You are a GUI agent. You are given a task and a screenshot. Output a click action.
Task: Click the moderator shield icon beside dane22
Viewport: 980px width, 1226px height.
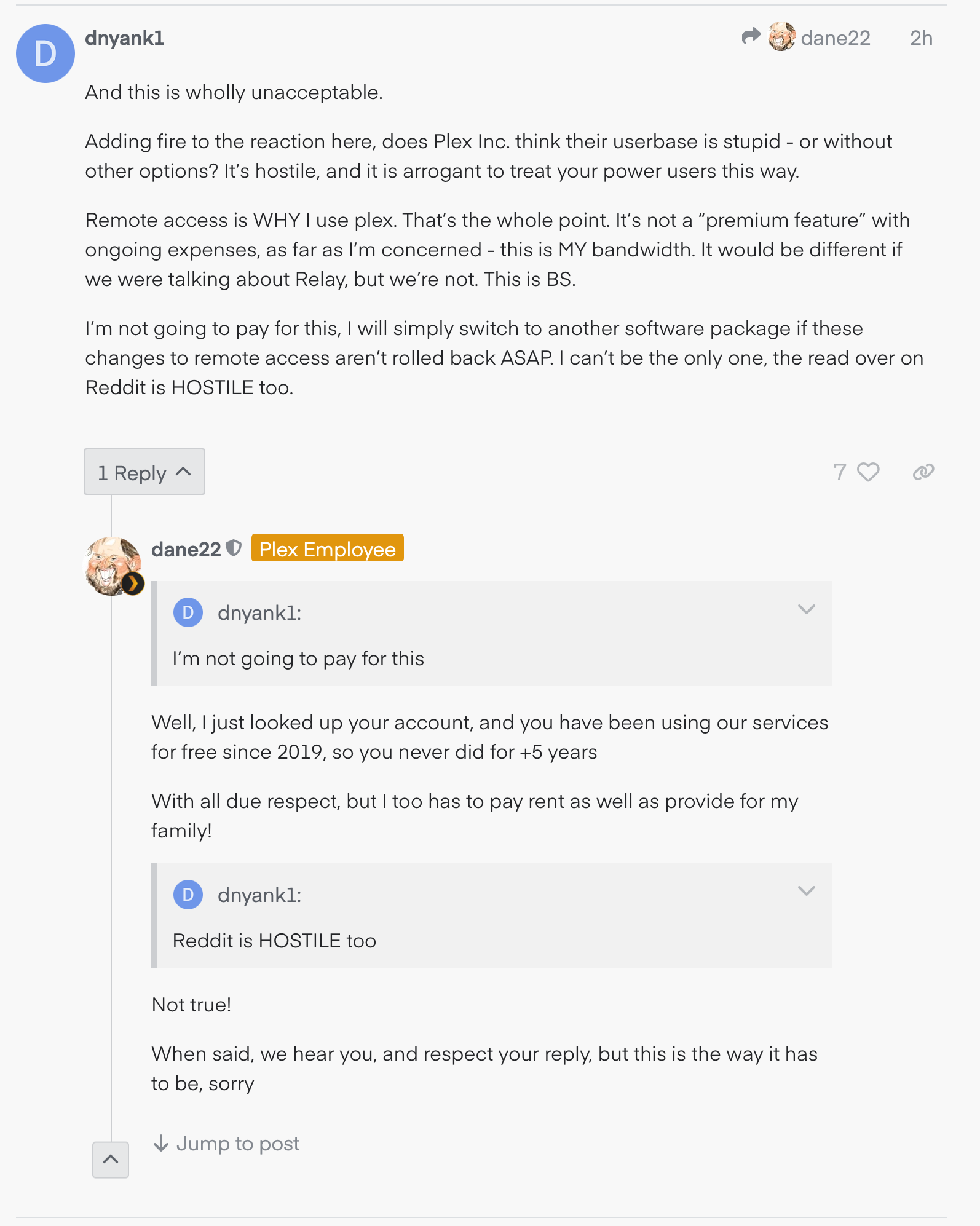click(234, 548)
